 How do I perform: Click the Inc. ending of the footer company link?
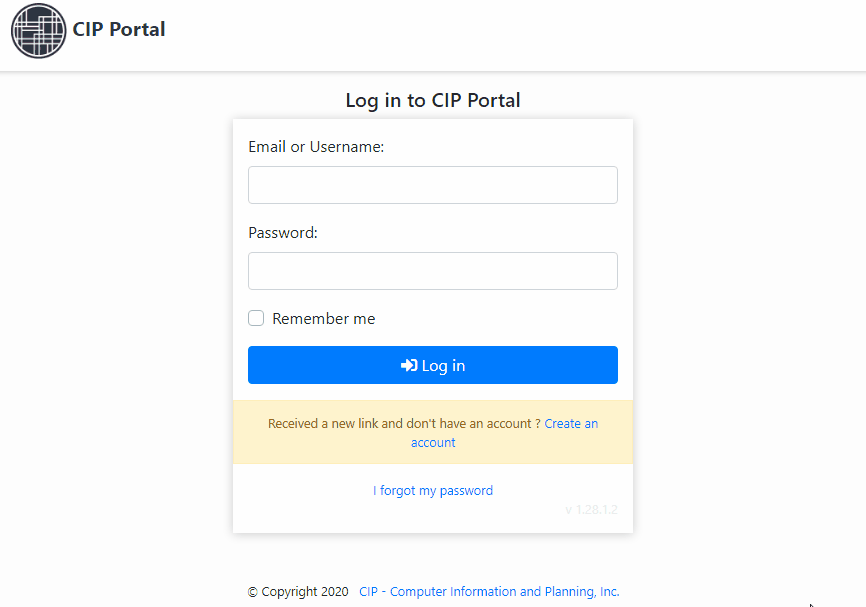pos(610,592)
